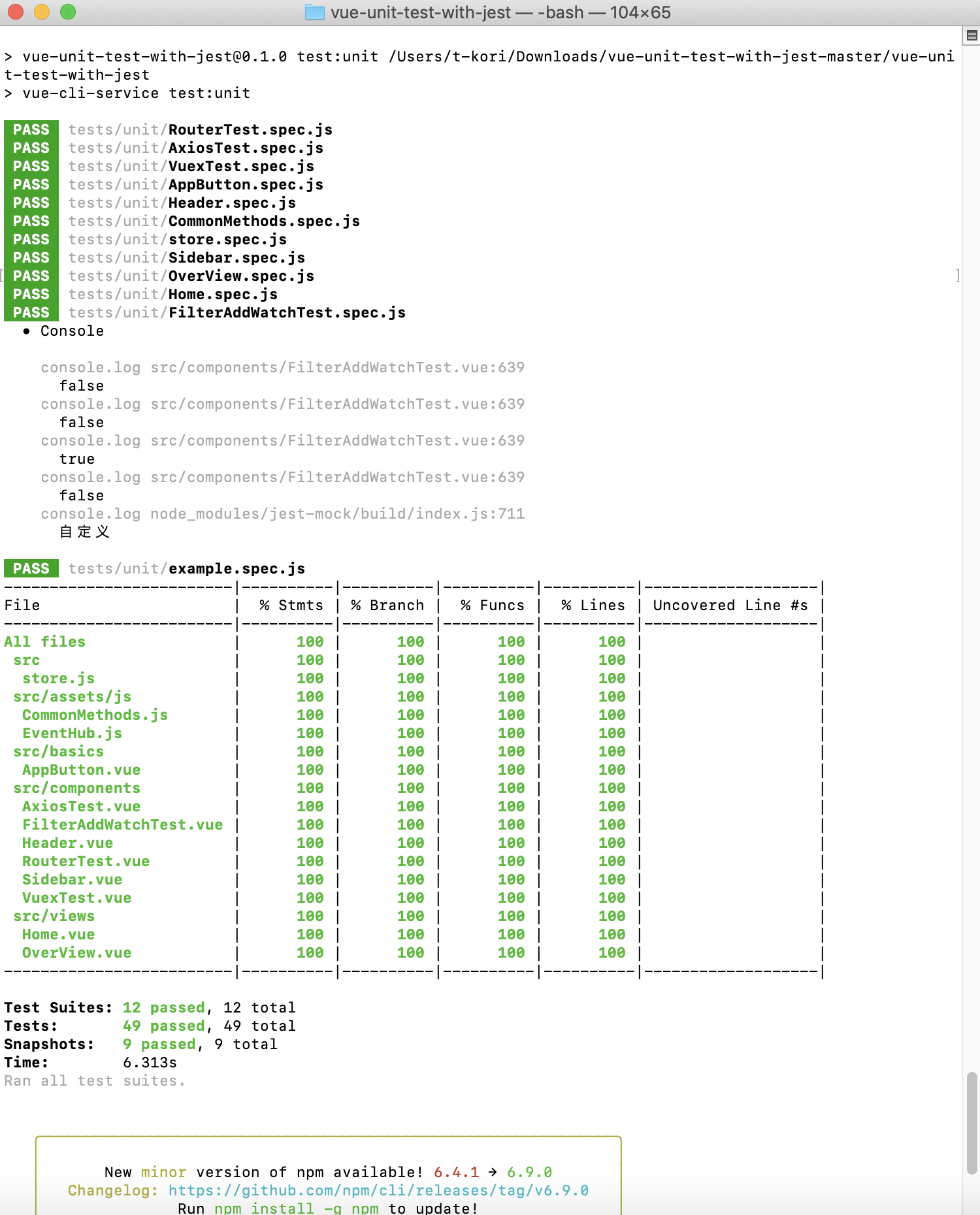The width and height of the screenshot is (980, 1215).
Task: Click the 'true' console log output
Action: [x=77, y=459]
